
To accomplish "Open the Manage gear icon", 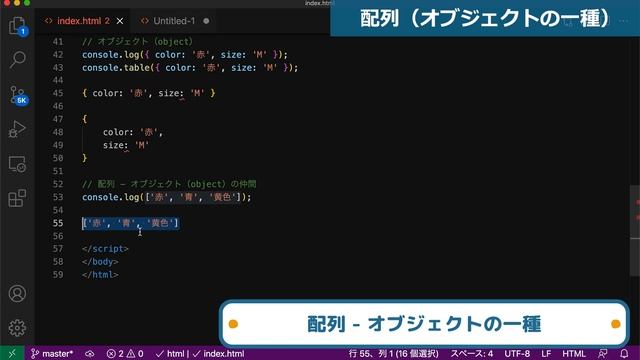I will (17, 328).
